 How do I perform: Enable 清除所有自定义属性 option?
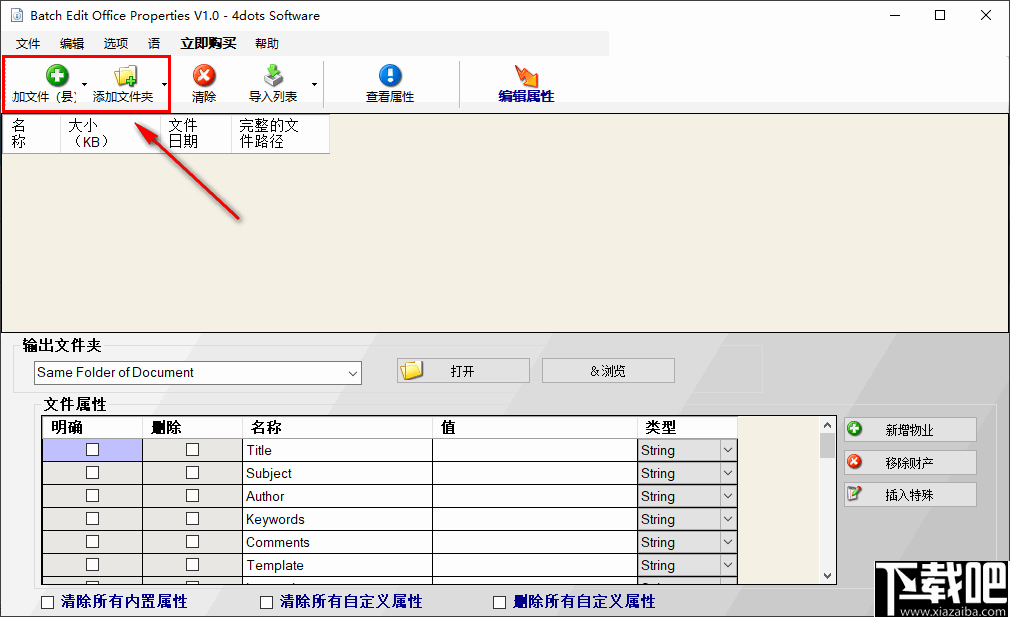click(266, 601)
